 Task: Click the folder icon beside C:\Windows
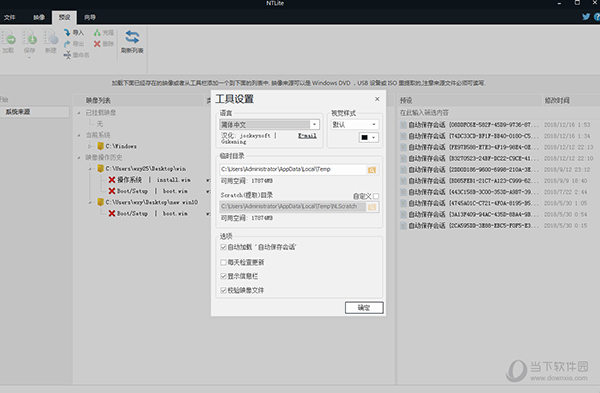point(101,146)
